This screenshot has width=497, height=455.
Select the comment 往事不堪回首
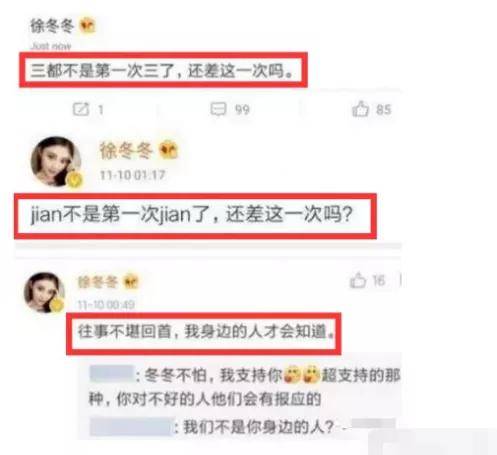point(206,332)
